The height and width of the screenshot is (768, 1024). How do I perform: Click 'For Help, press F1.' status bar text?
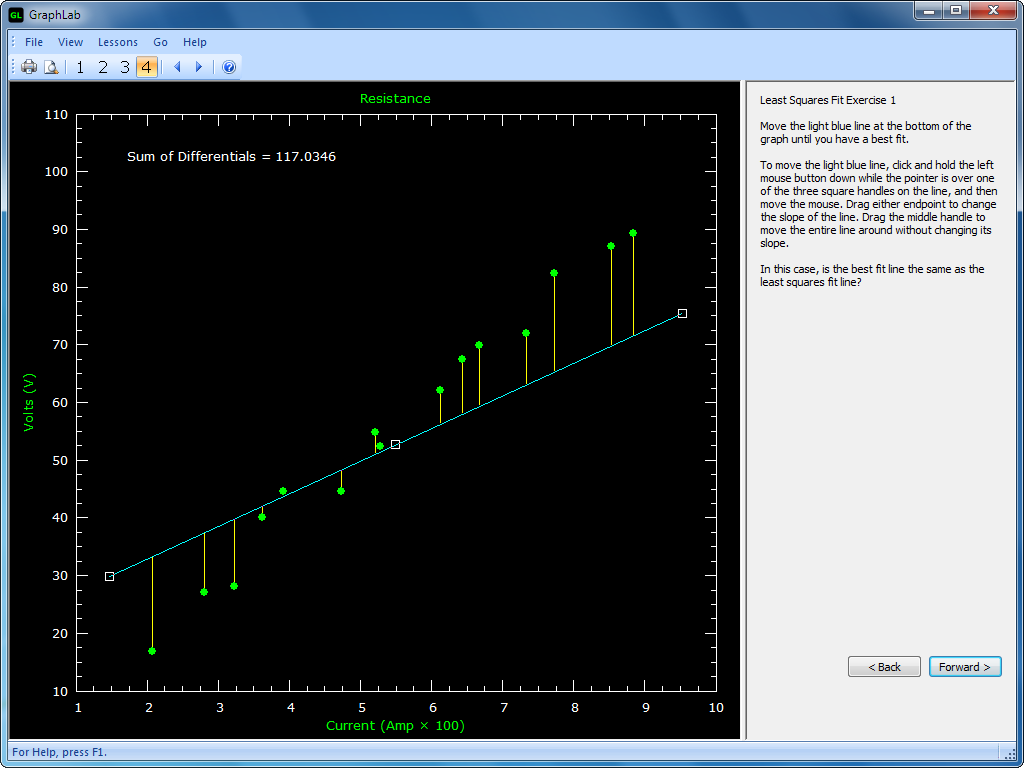[59, 752]
